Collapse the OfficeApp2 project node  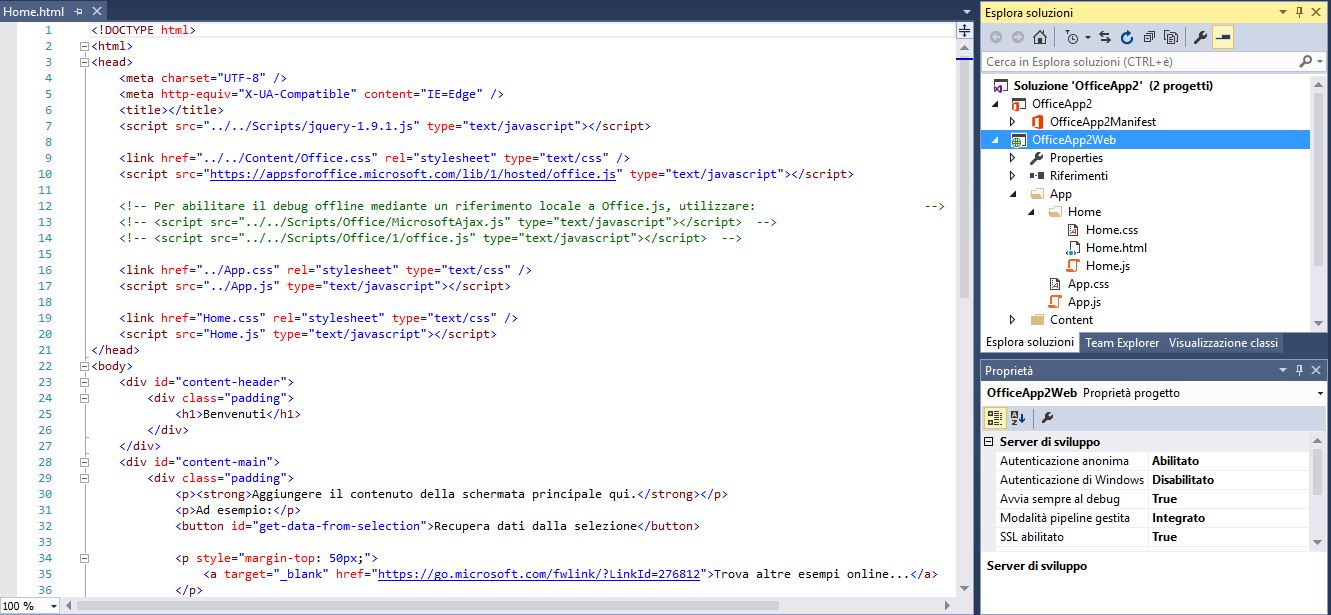click(x=995, y=104)
